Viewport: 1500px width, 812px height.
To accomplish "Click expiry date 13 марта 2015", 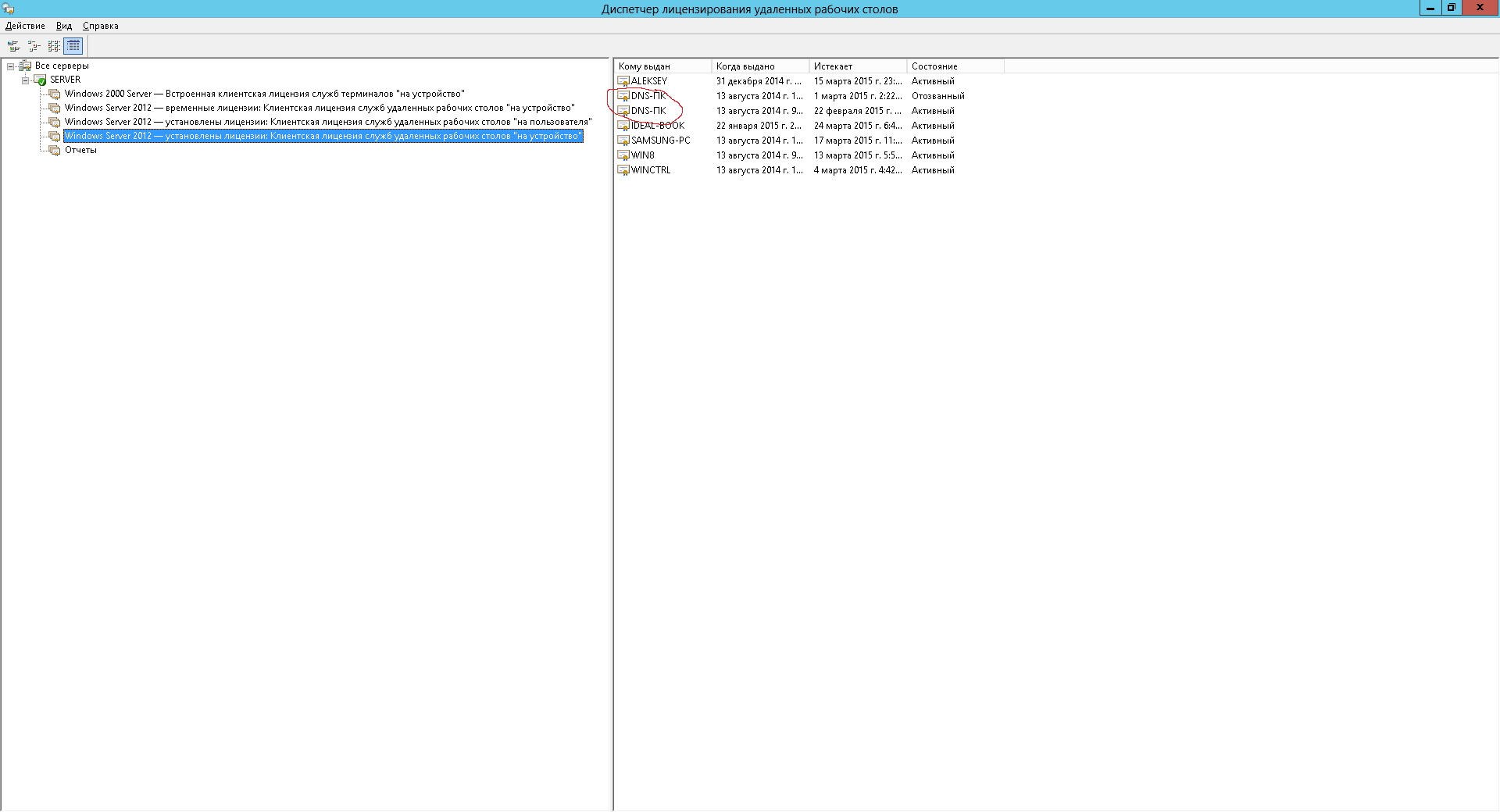I will [x=858, y=155].
